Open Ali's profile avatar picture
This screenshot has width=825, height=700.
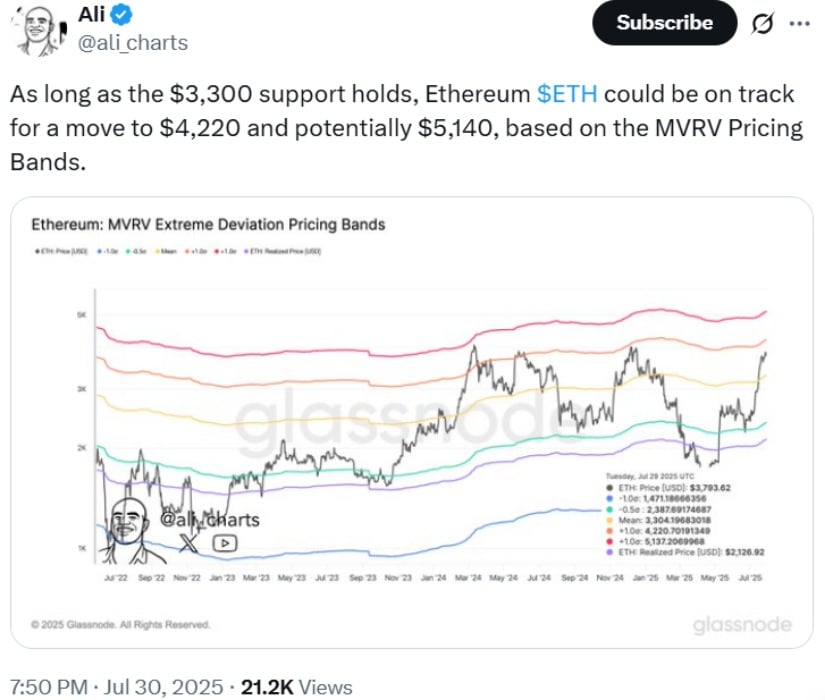(39, 30)
